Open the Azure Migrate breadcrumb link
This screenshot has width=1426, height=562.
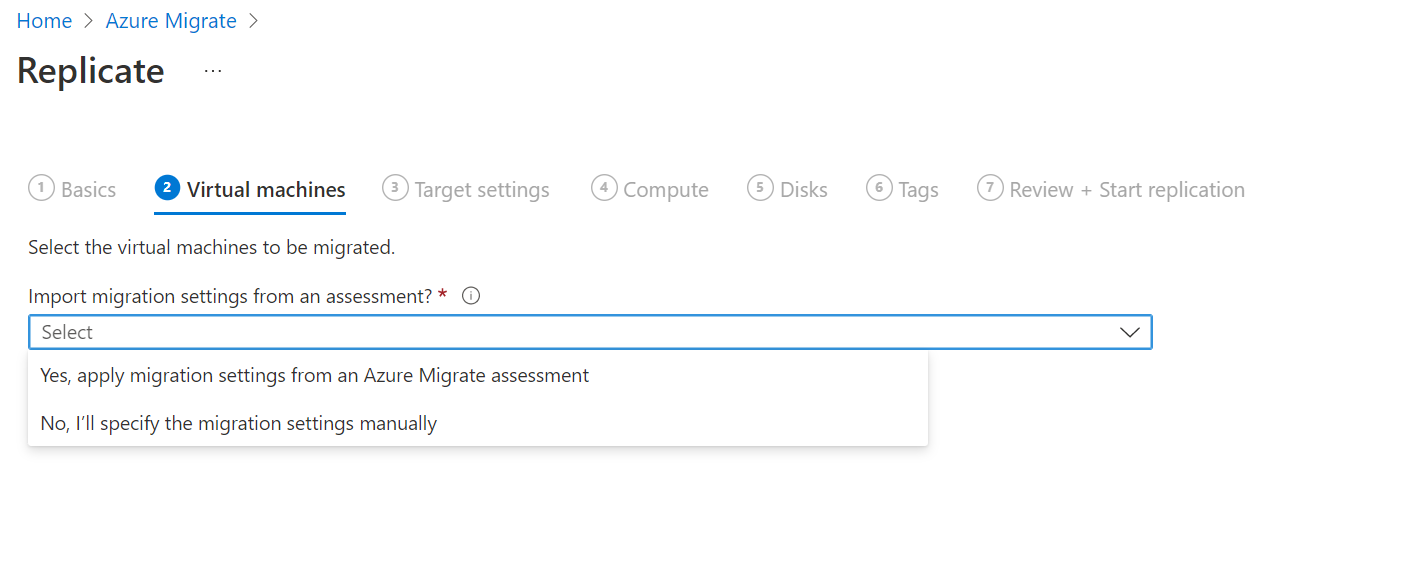pos(171,21)
